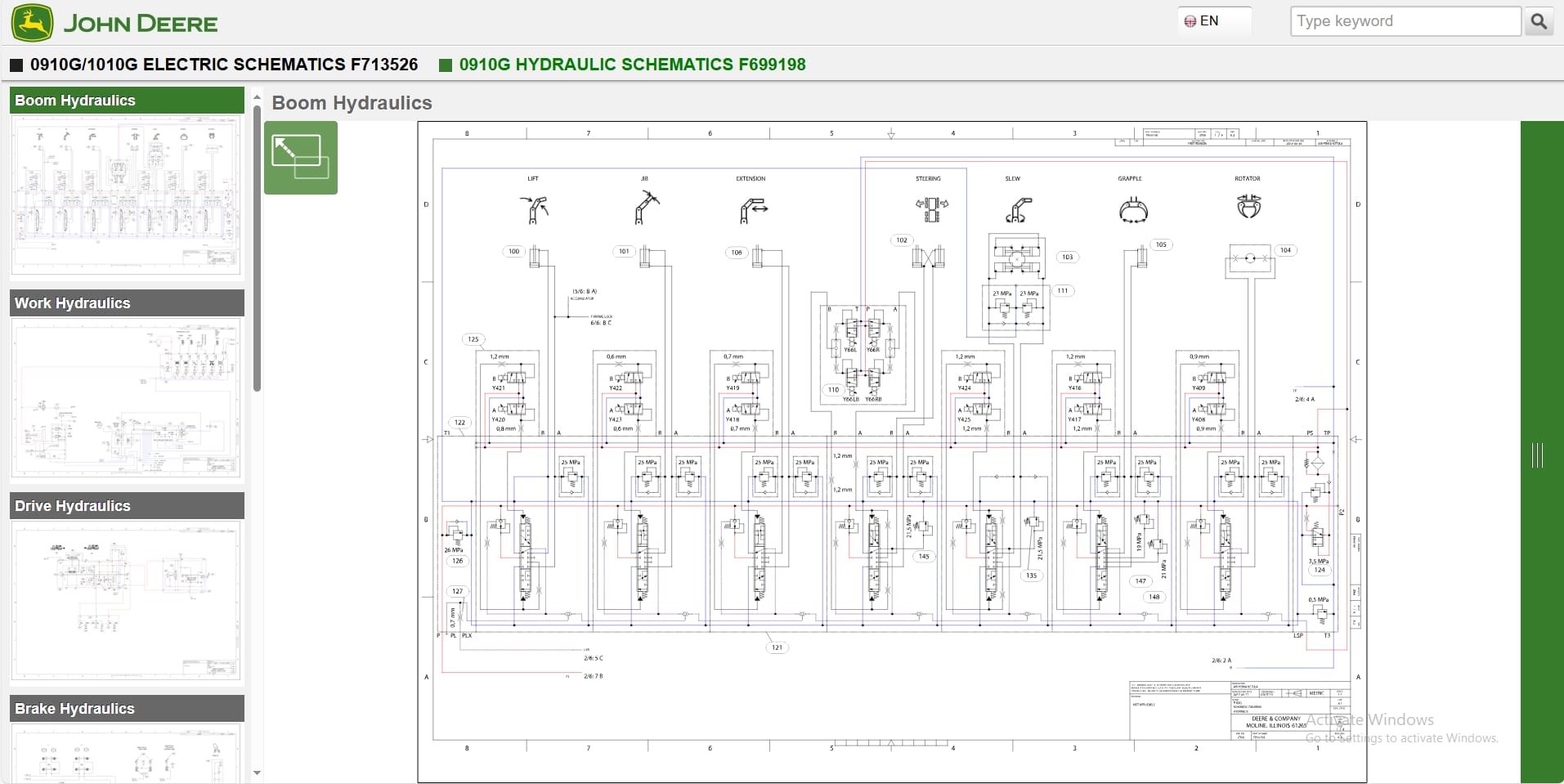This screenshot has width=1564, height=784.
Task: Click the Type keyword search field
Action: pos(1405,20)
